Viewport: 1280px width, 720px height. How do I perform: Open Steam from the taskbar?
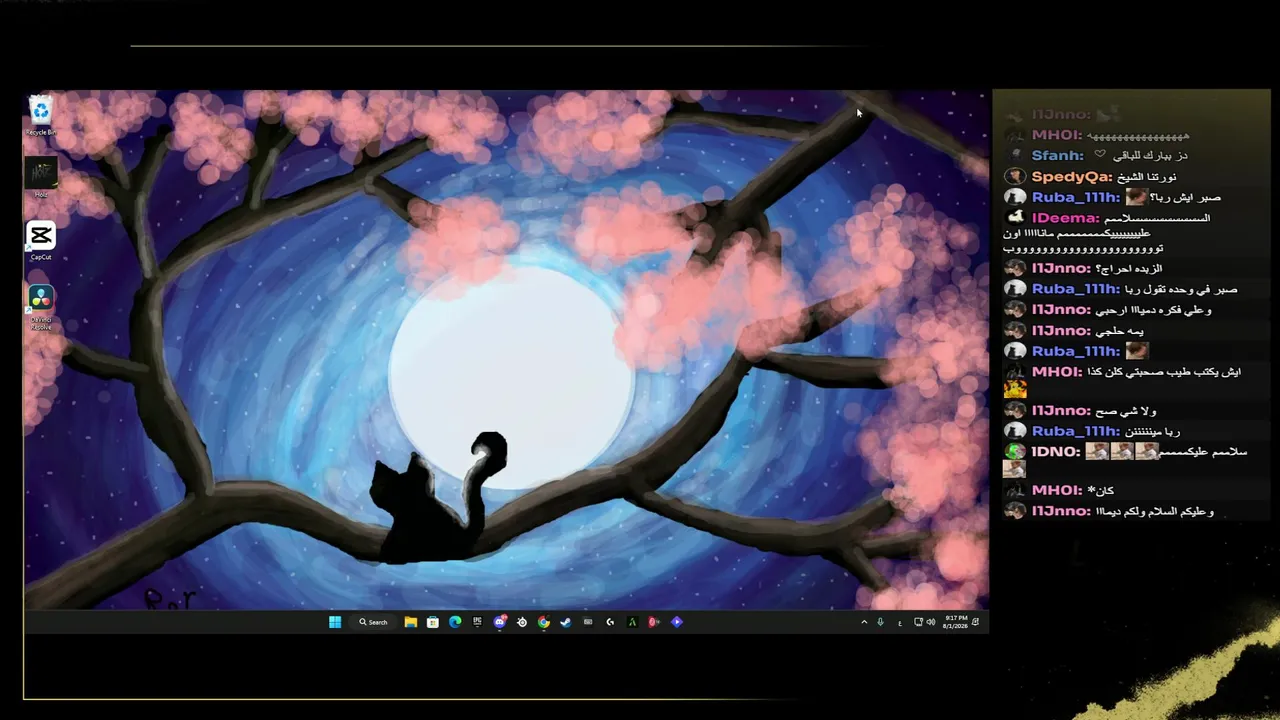click(x=565, y=622)
